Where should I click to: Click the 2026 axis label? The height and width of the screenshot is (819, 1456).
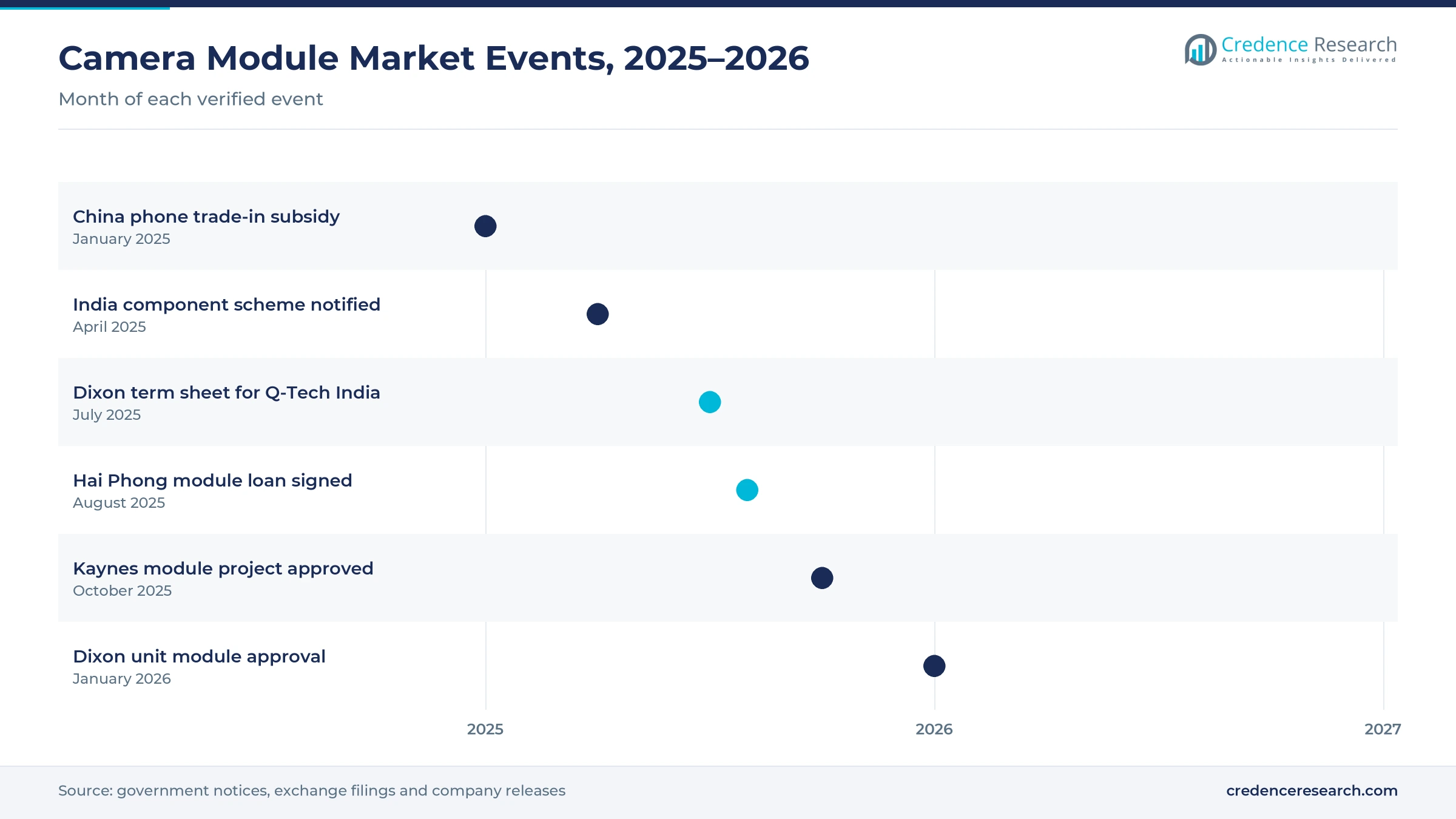tap(934, 729)
